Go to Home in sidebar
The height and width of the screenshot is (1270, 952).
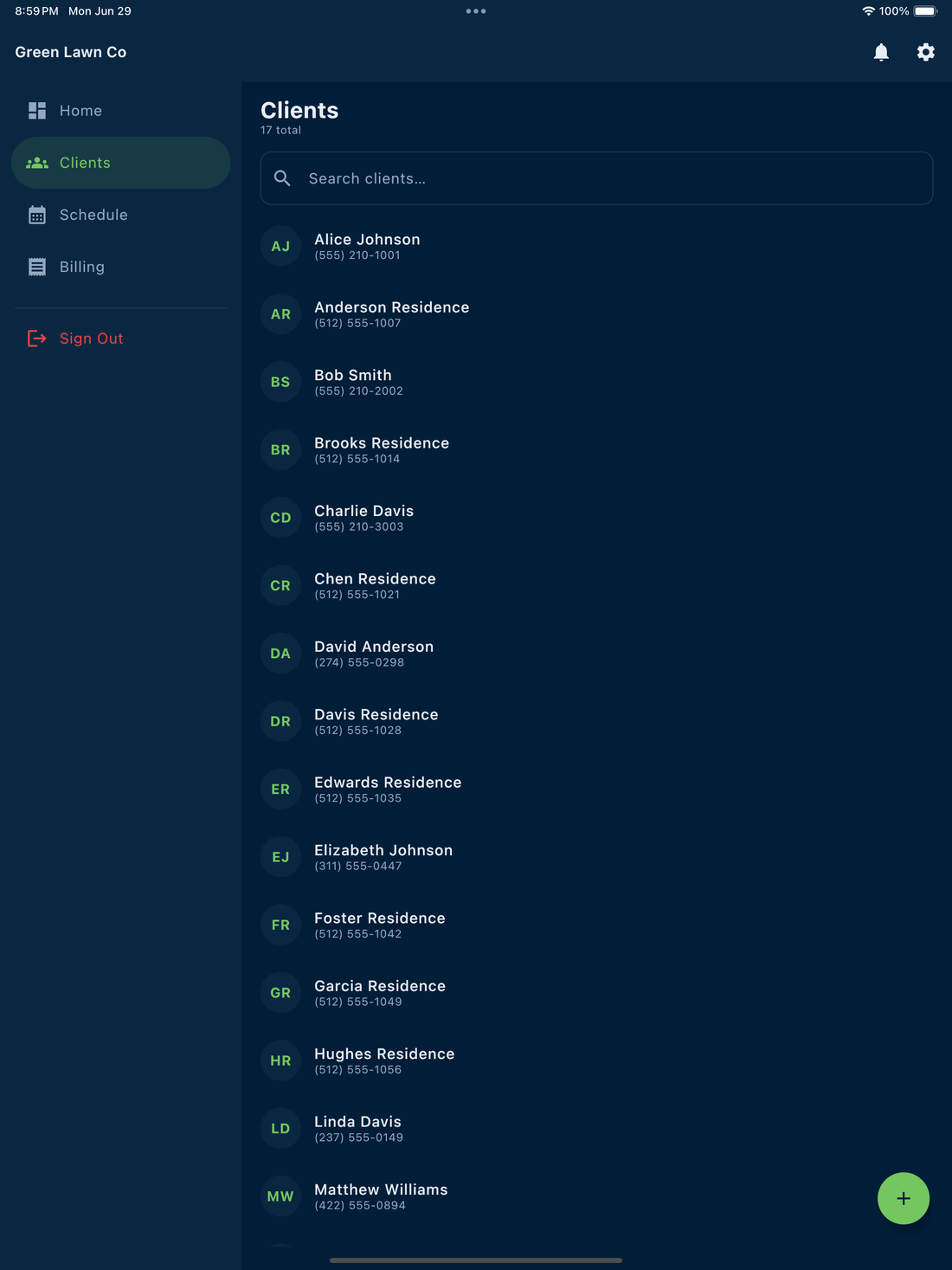(120, 111)
